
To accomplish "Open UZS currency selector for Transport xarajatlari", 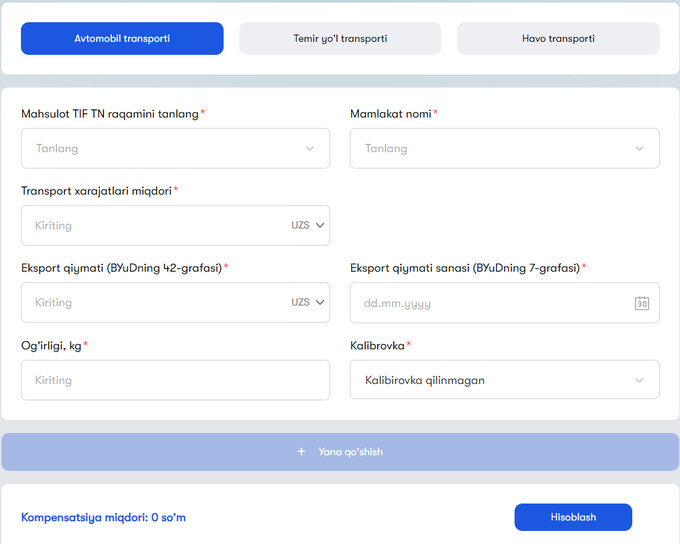I will (308, 226).
